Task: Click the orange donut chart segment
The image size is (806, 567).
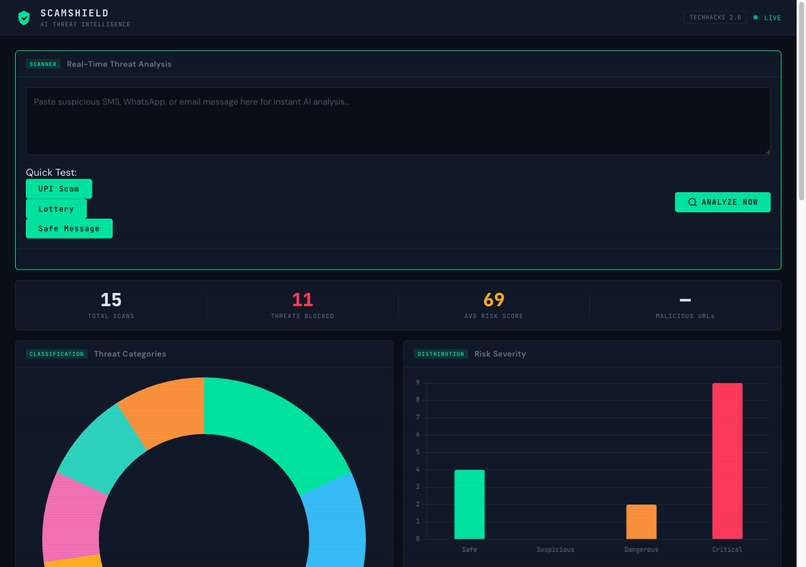Action: tap(167, 409)
